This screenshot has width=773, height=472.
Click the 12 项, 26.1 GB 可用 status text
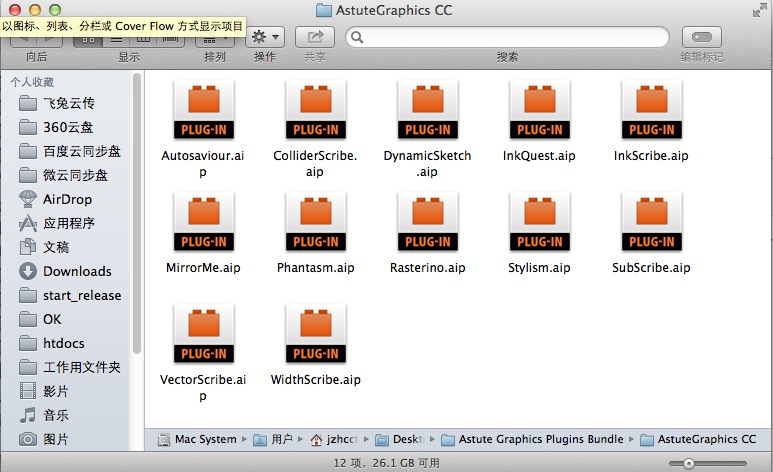(x=386, y=463)
